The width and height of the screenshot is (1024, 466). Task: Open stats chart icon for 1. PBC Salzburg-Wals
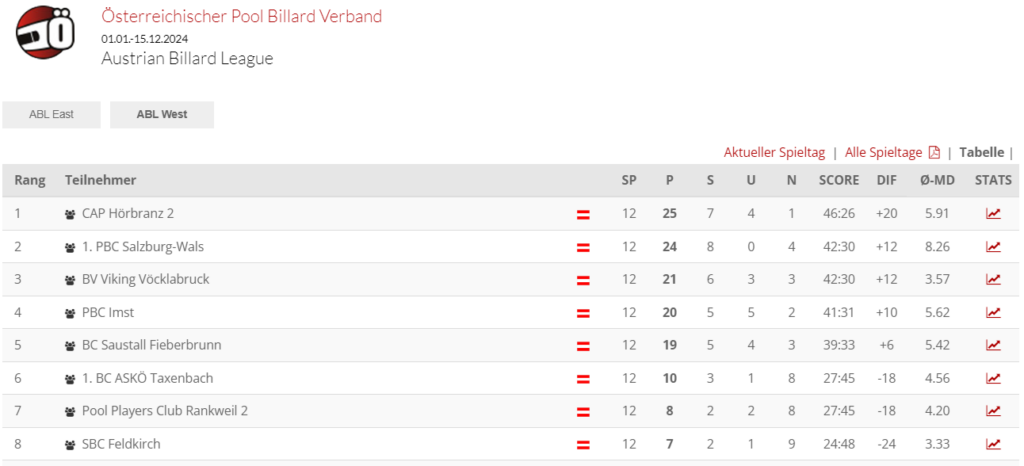[x=993, y=247]
